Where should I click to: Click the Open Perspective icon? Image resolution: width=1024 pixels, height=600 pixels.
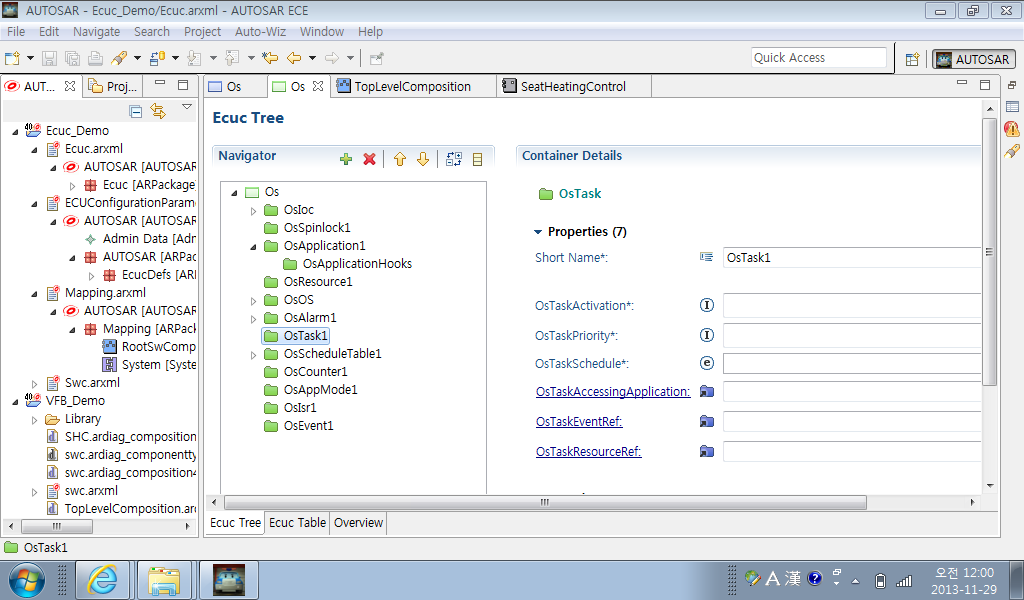click(x=912, y=59)
